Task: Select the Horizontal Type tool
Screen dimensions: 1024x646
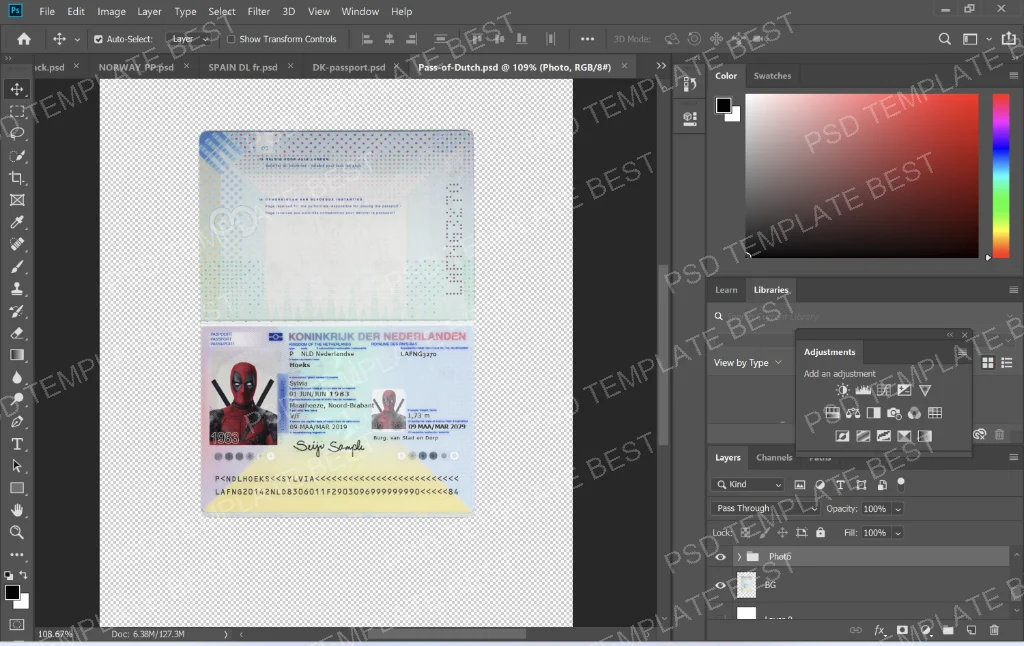Action: pyautogui.click(x=17, y=444)
